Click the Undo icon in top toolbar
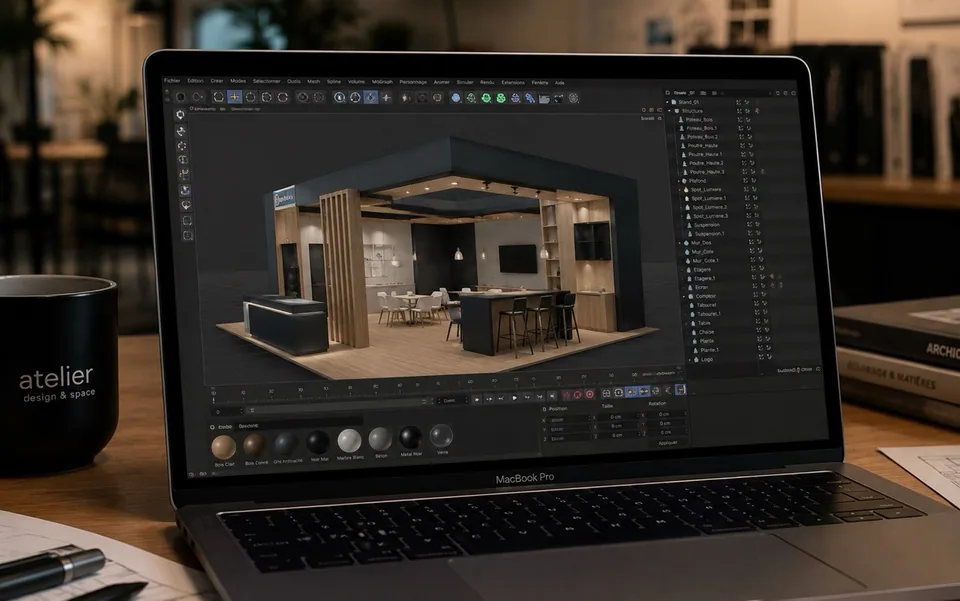This screenshot has width=960, height=601. 181,97
